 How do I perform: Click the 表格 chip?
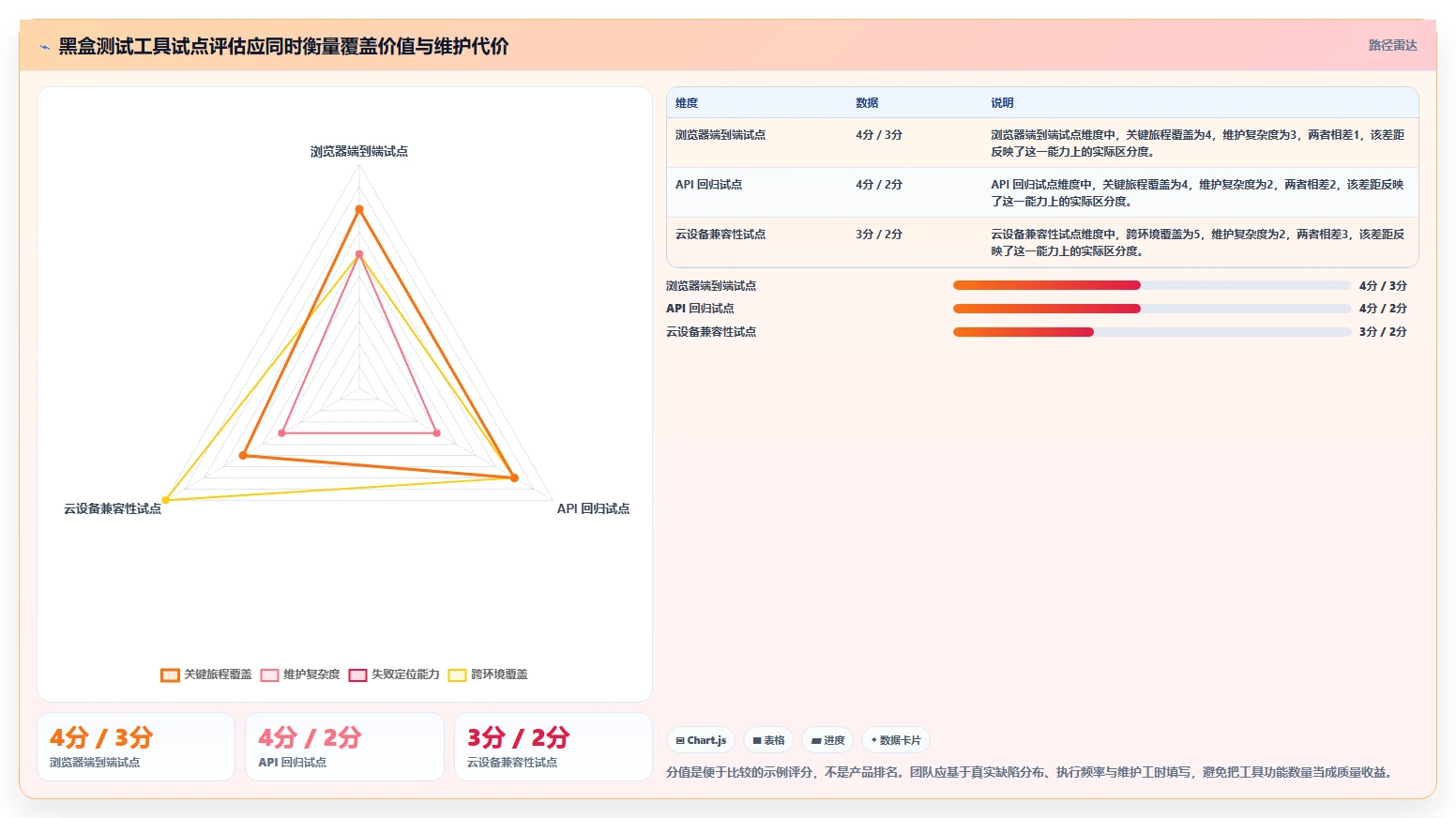point(768,740)
